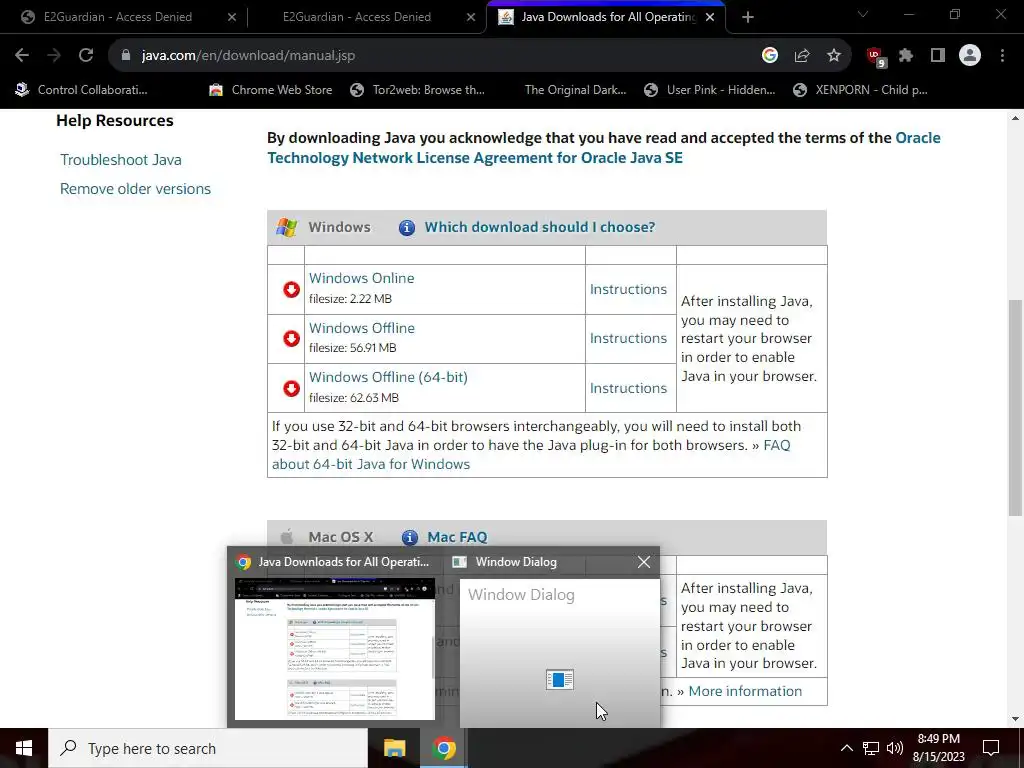Viewport: 1024px width, 768px height.
Task: Click the page vertical scrollbar thumb
Action: (1015, 408)
